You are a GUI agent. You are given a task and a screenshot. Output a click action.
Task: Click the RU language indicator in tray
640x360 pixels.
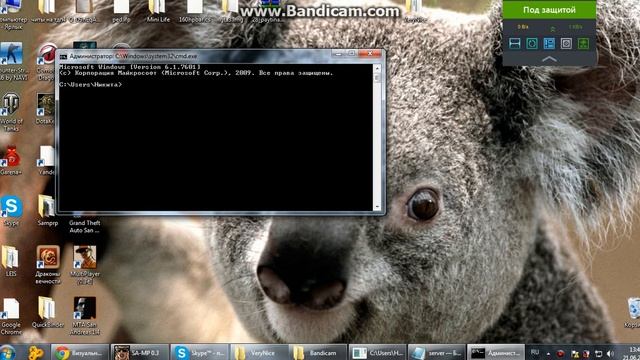[x=535, y=353]
